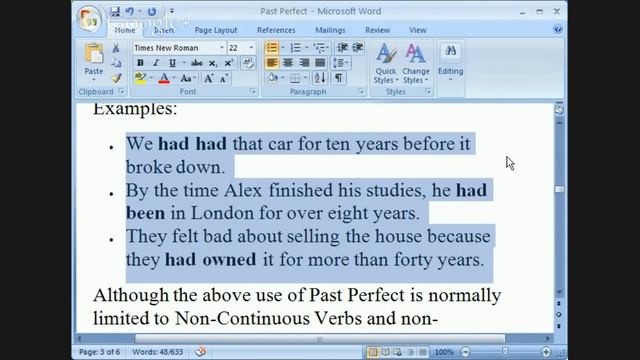
Task: Click the Page 3 of 6 indicator
Action: [100, 352]
